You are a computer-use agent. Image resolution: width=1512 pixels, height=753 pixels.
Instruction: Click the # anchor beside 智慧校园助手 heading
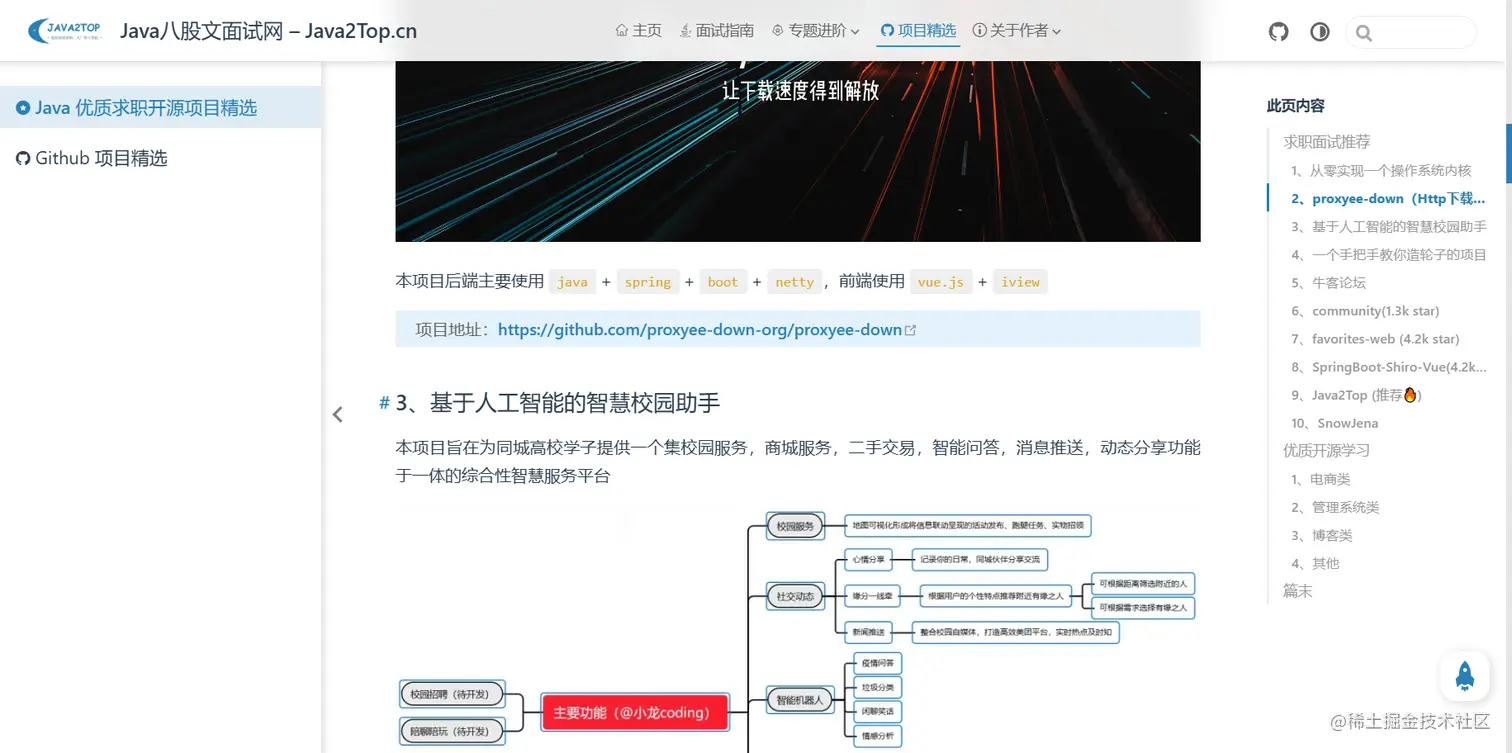point(384,402)
